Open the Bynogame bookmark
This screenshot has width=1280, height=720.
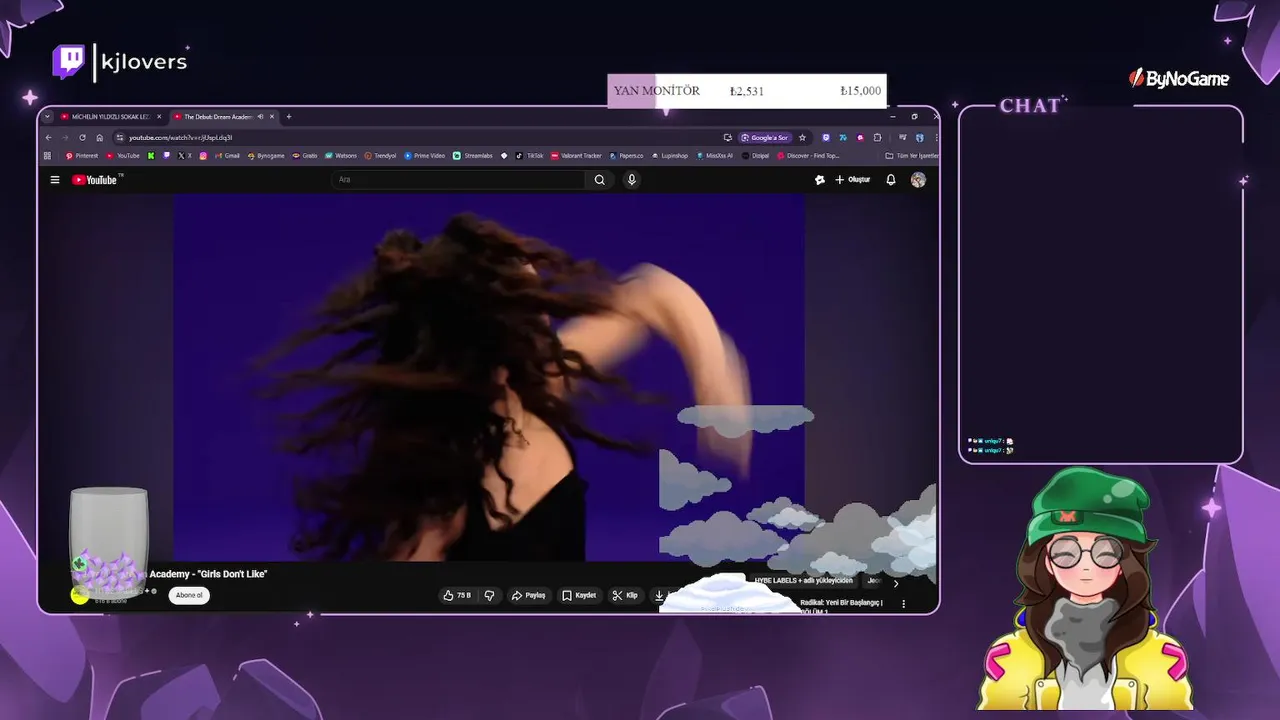[265, 156]
